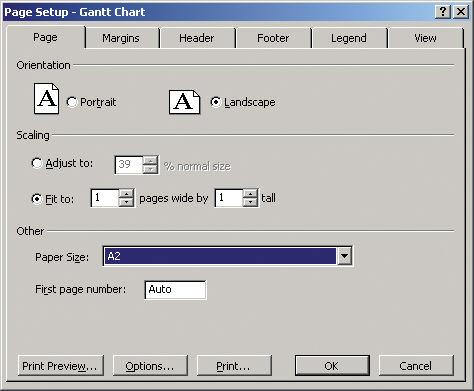The height and width of the screenshot is (391, 474).
Task: Confirm with the OK button
Action: click(332, 366)
